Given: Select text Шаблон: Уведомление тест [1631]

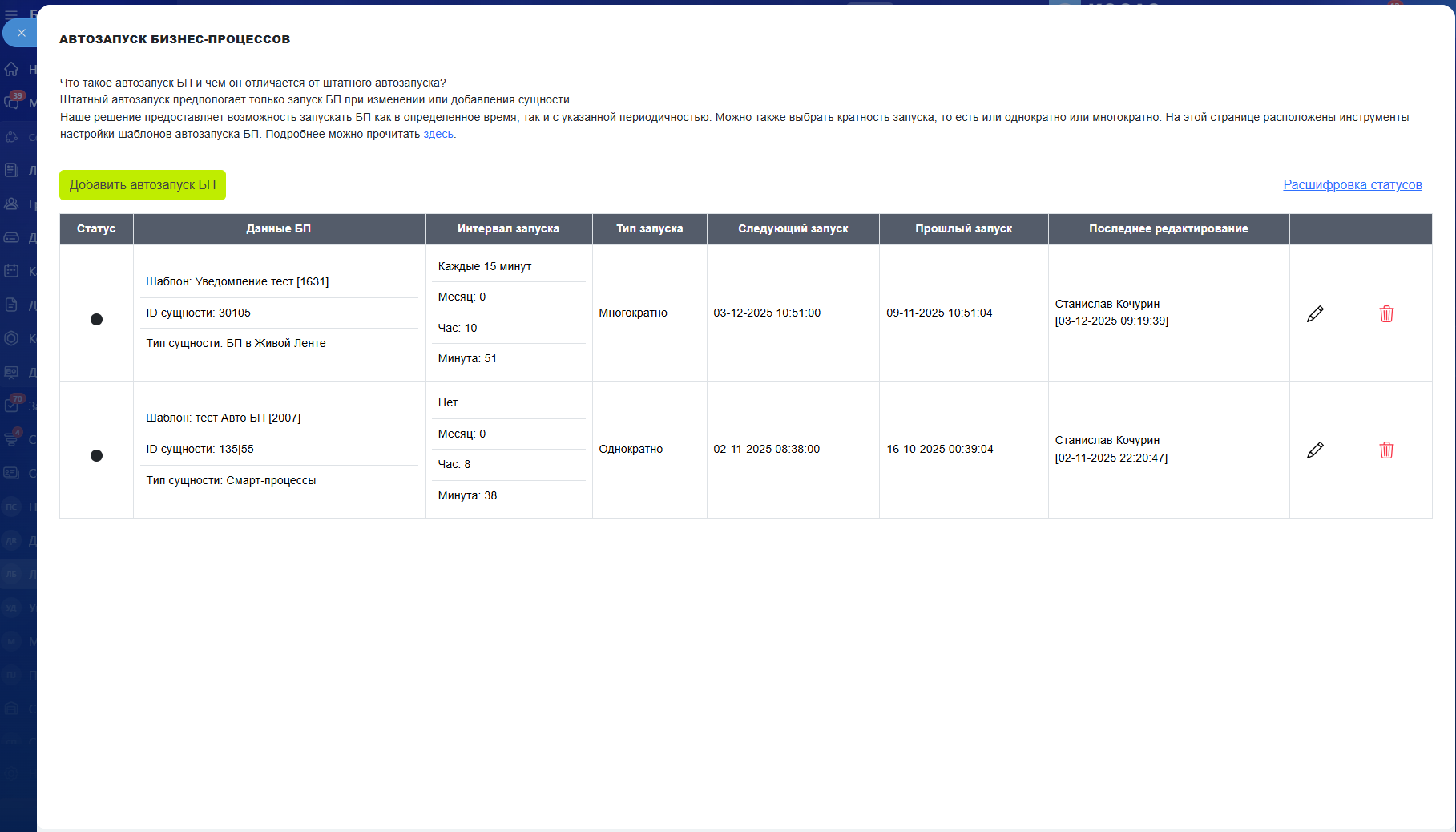Looking at the screenshot, I should pos(237,281).
